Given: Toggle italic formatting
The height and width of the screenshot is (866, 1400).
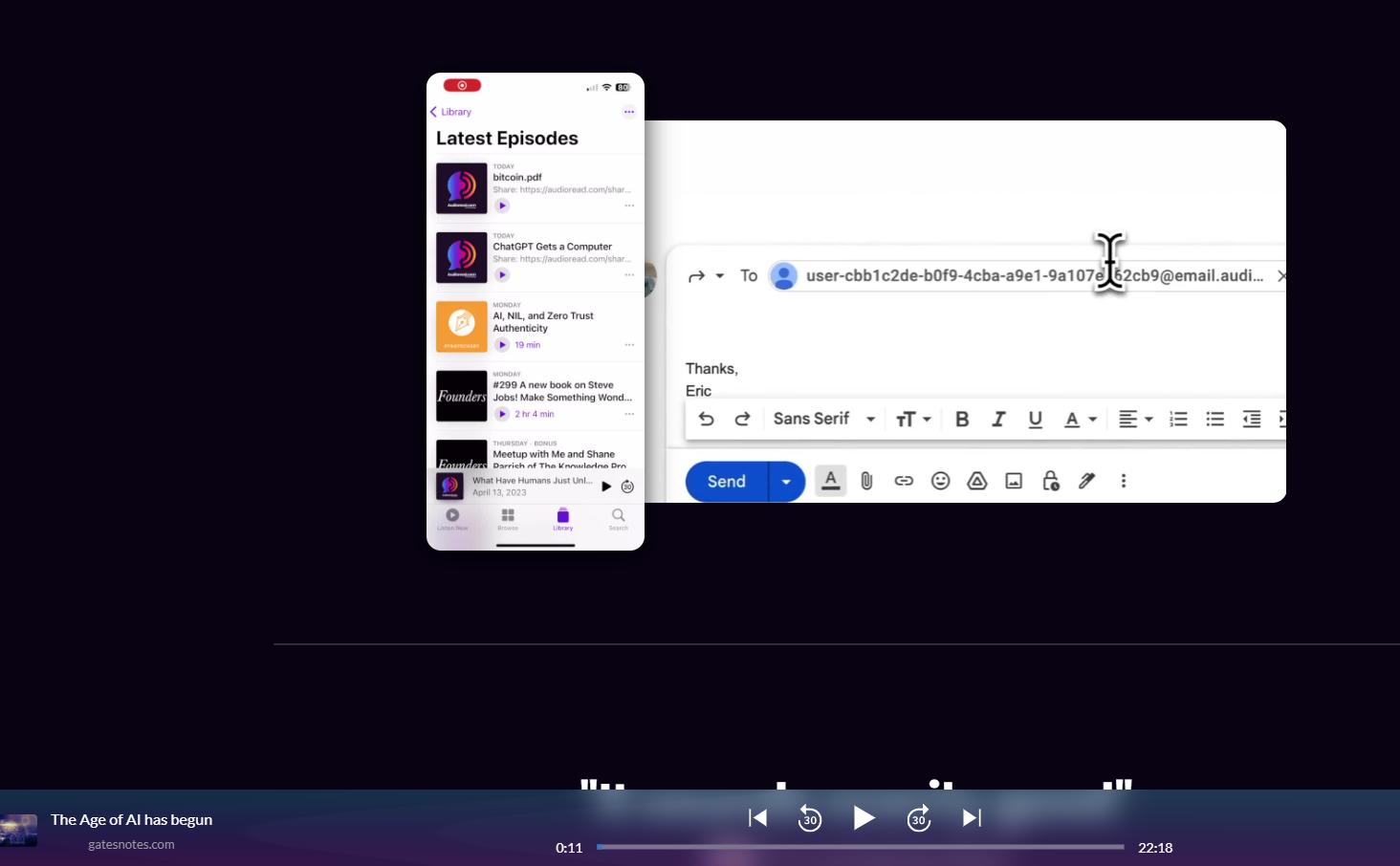Looking at the screenshot, I should [998, 419].
